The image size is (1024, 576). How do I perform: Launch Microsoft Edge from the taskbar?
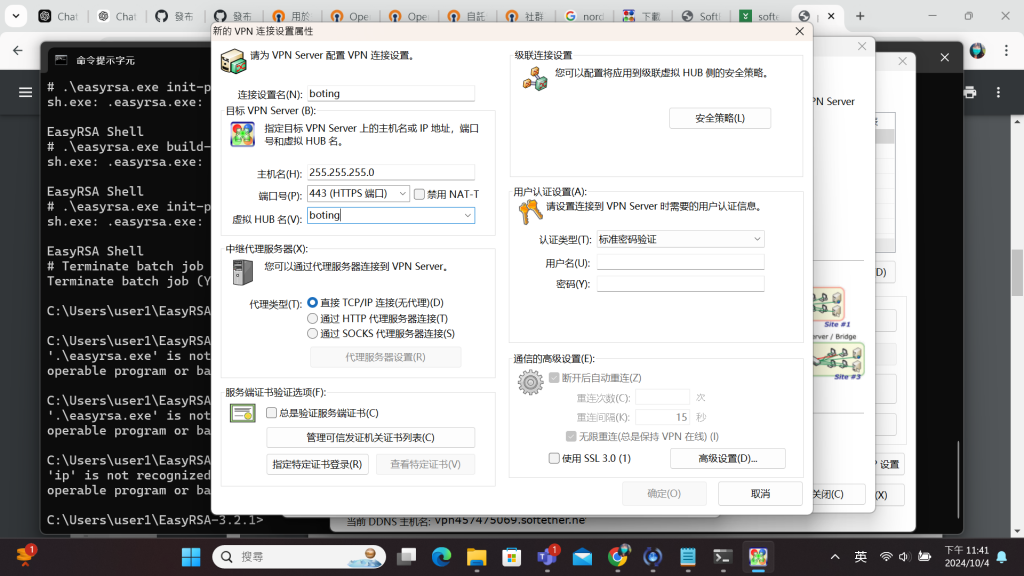click(441, 557)
